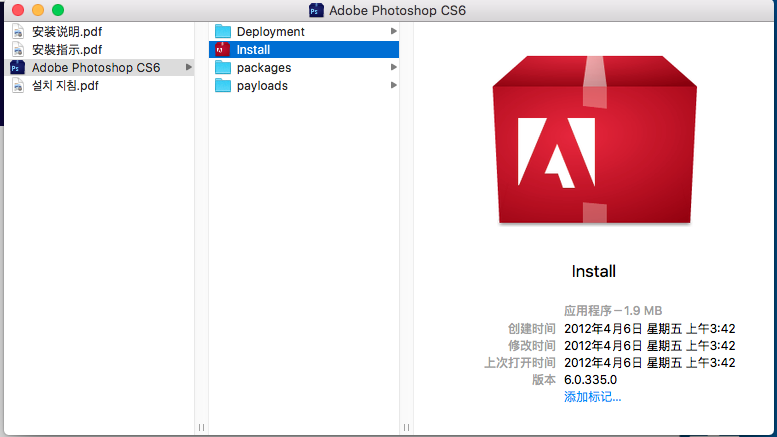Viewport: 777px width, 437px height.
Task: Click the Deployment folder icon
Action: (223, 32)
